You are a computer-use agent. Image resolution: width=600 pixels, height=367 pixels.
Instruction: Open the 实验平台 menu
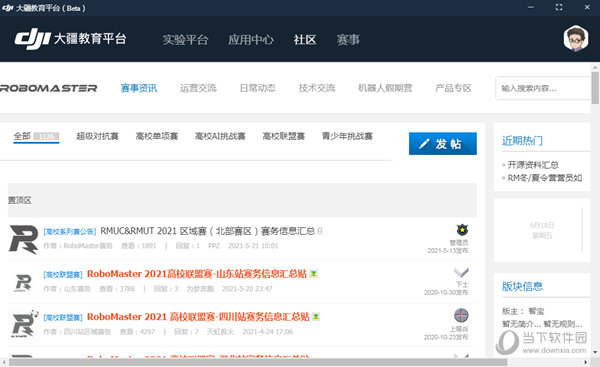(x=185, y=39)
